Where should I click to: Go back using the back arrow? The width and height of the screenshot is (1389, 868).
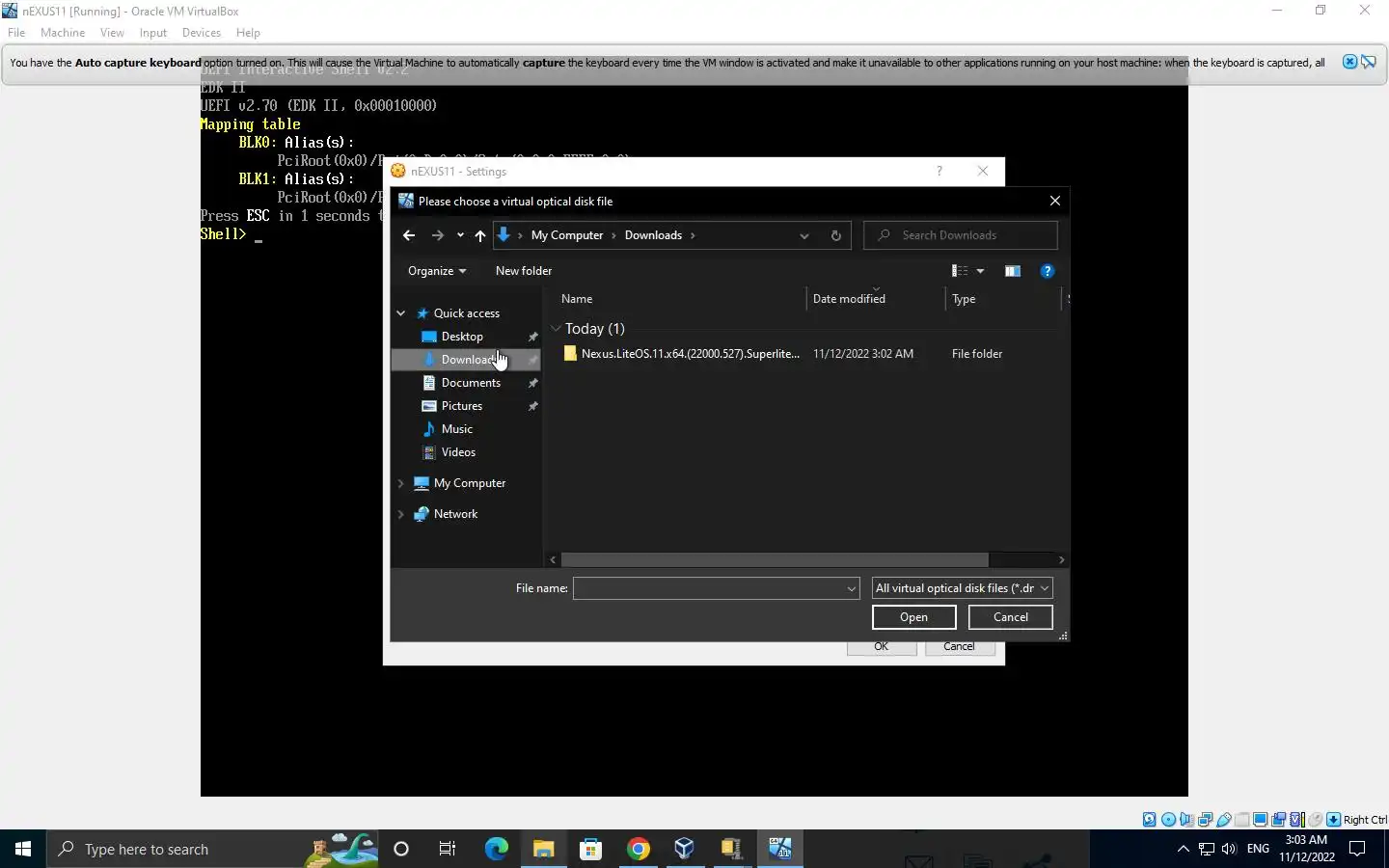[x=409, y=235]
